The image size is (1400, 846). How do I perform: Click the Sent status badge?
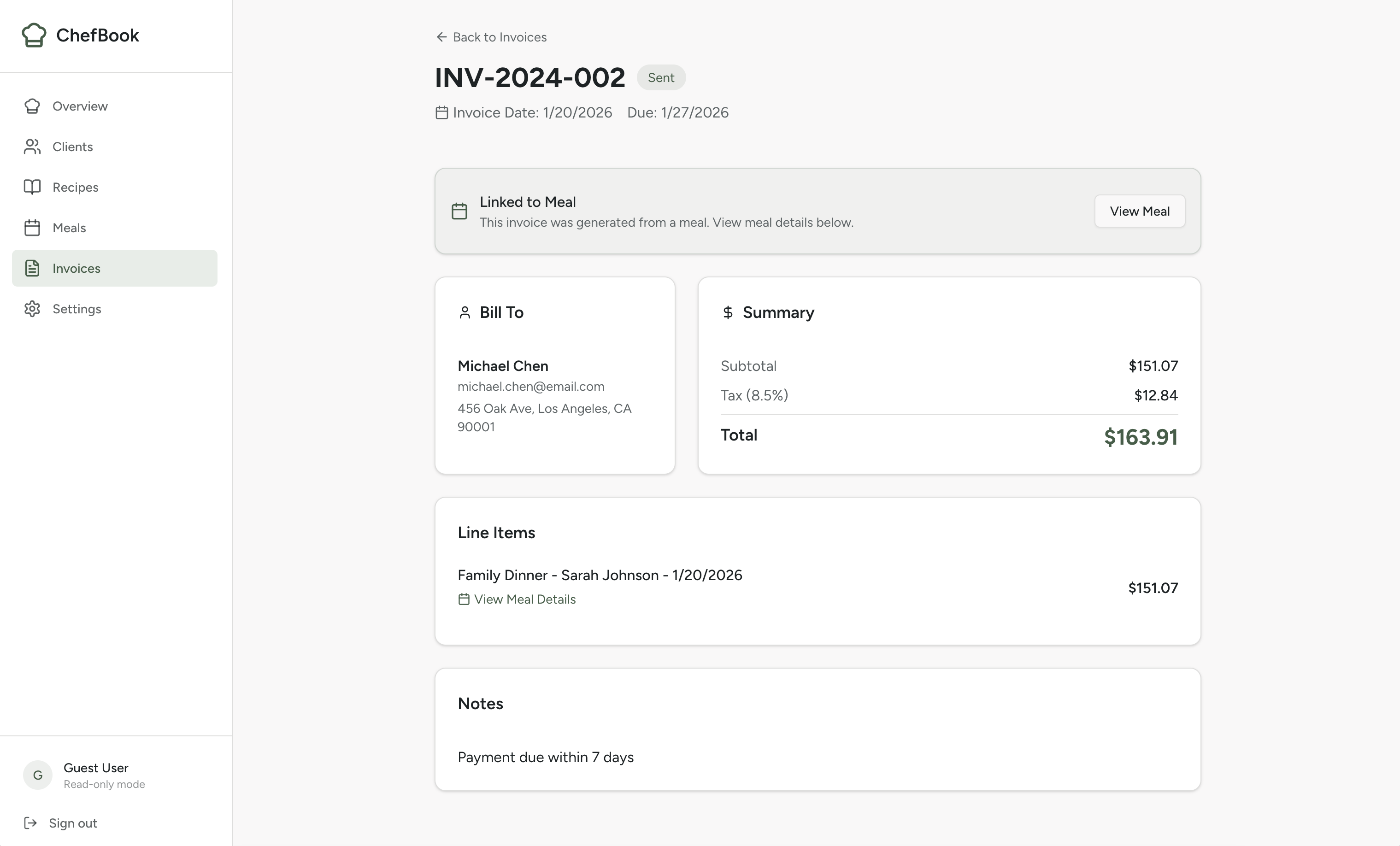[x=661, y=77]
